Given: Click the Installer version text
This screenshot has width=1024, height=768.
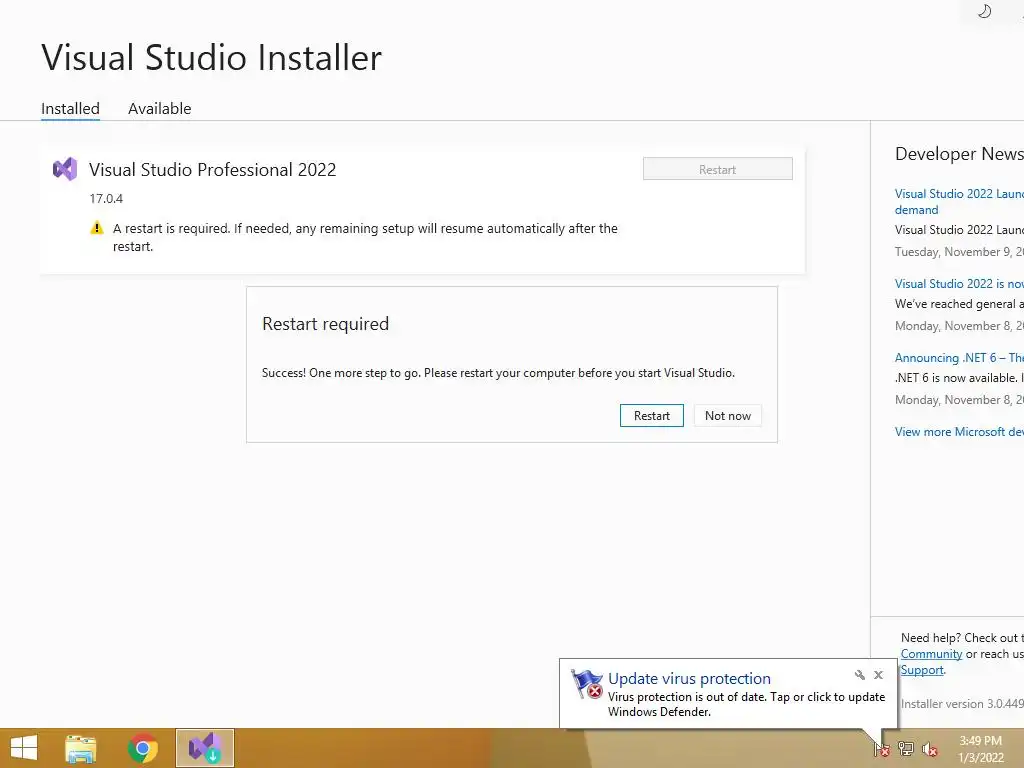Looking at the screenshot, I should click(x=962, y=704).
